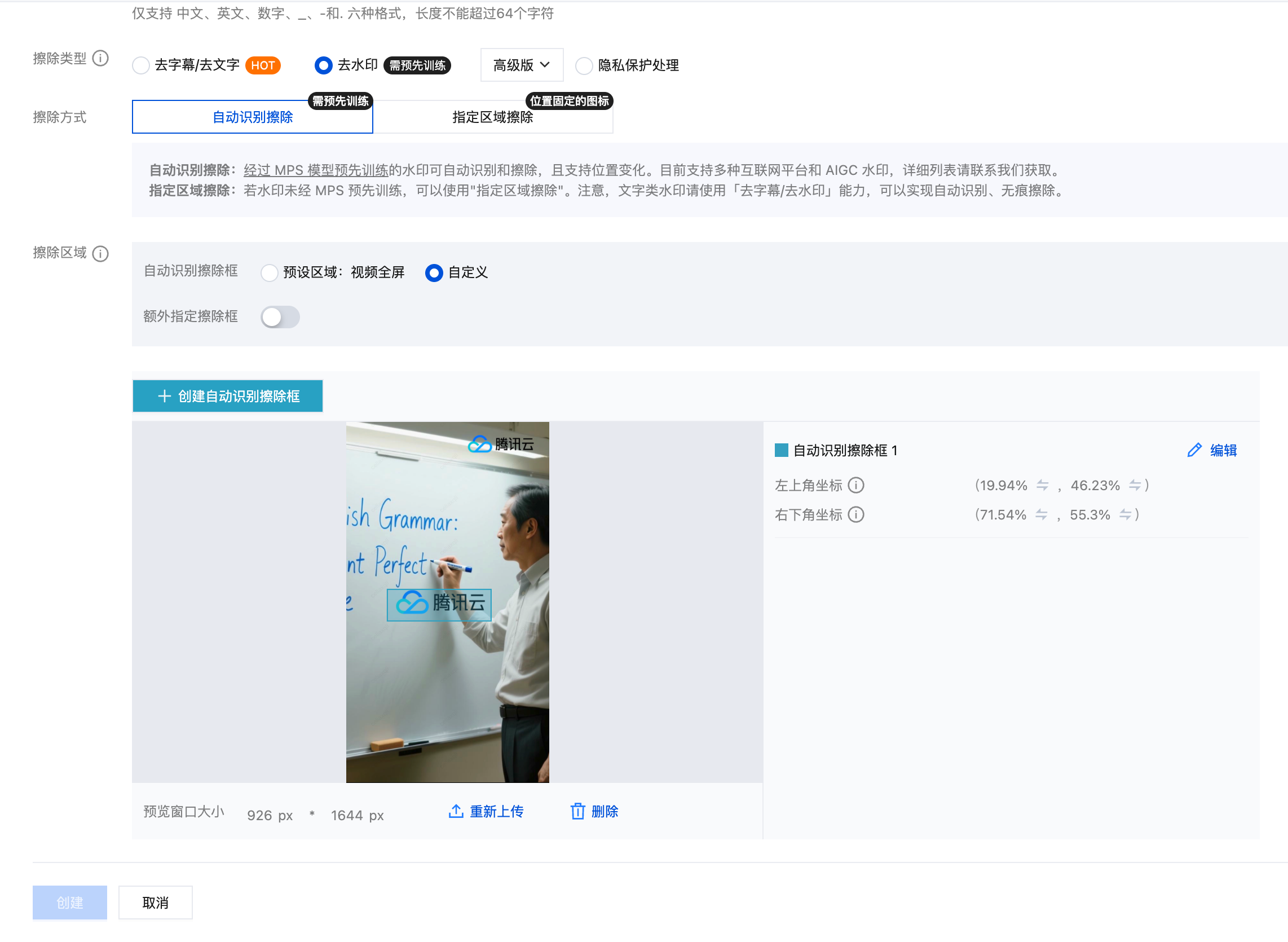
Task: Click swap icon after 71.54%
Action: coord(1041,515)
